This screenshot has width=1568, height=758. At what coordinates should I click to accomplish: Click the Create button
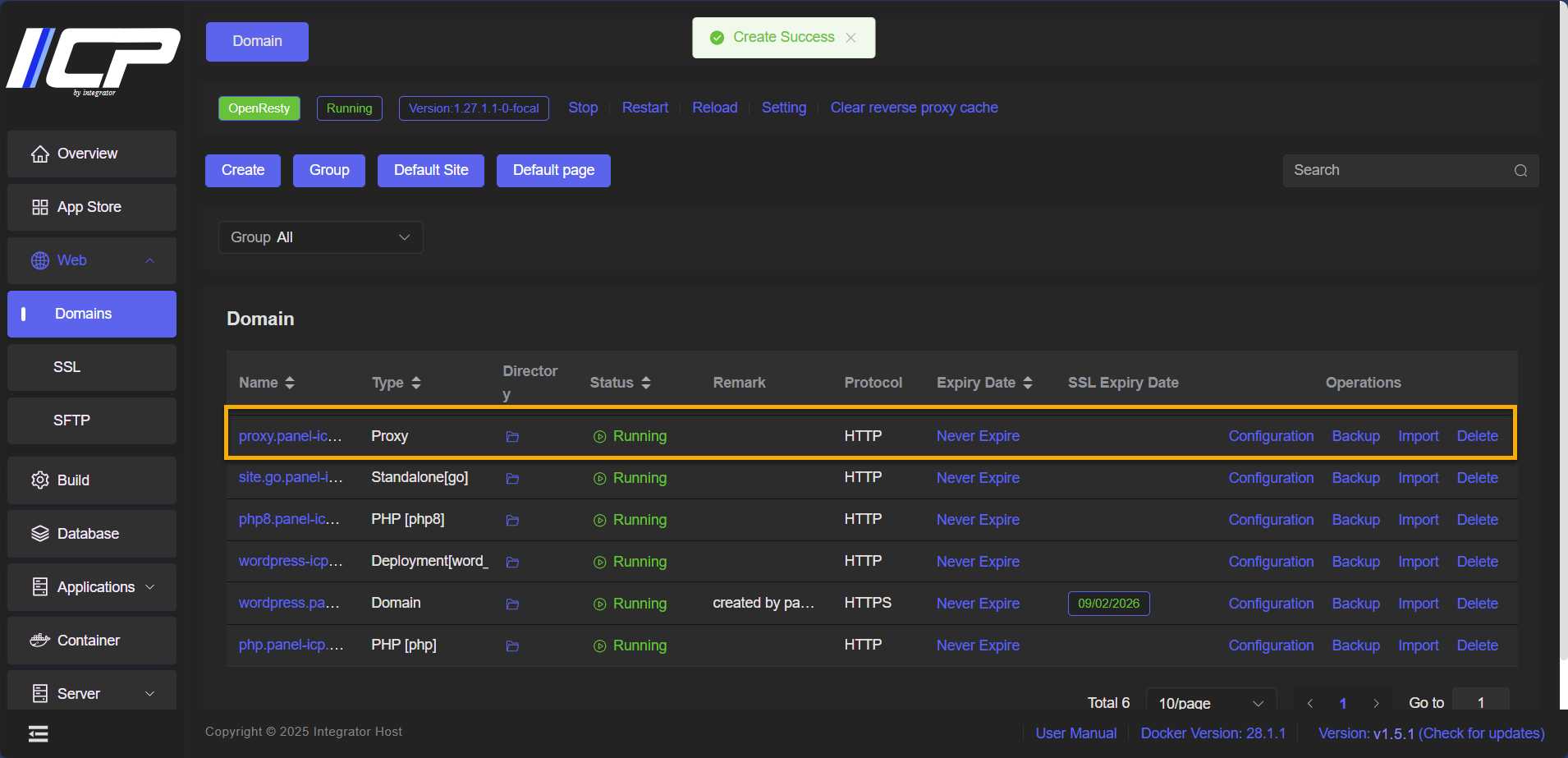click(243, 171)
